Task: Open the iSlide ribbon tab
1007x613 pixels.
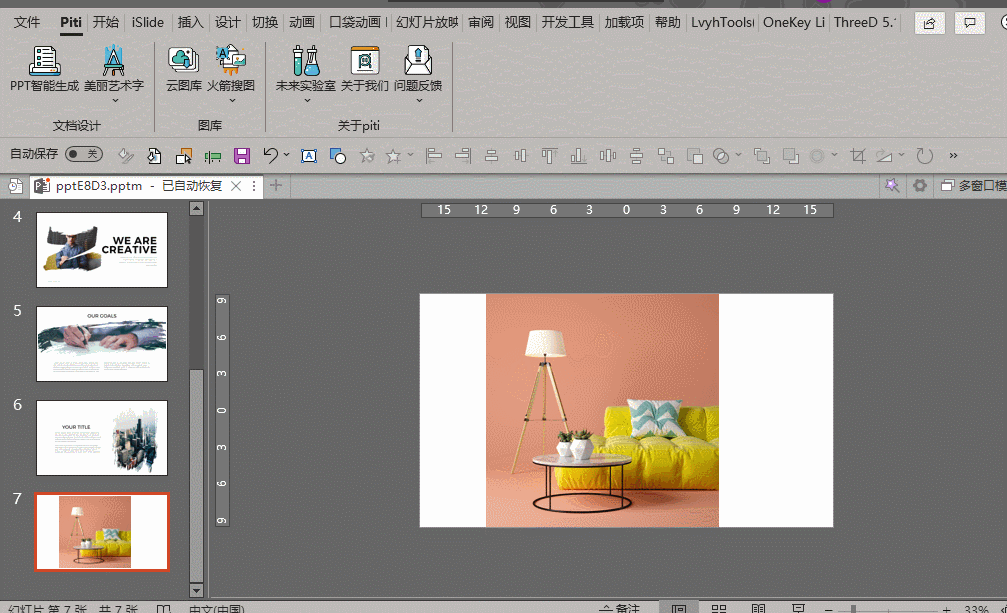Action: [x=148, y=22]
